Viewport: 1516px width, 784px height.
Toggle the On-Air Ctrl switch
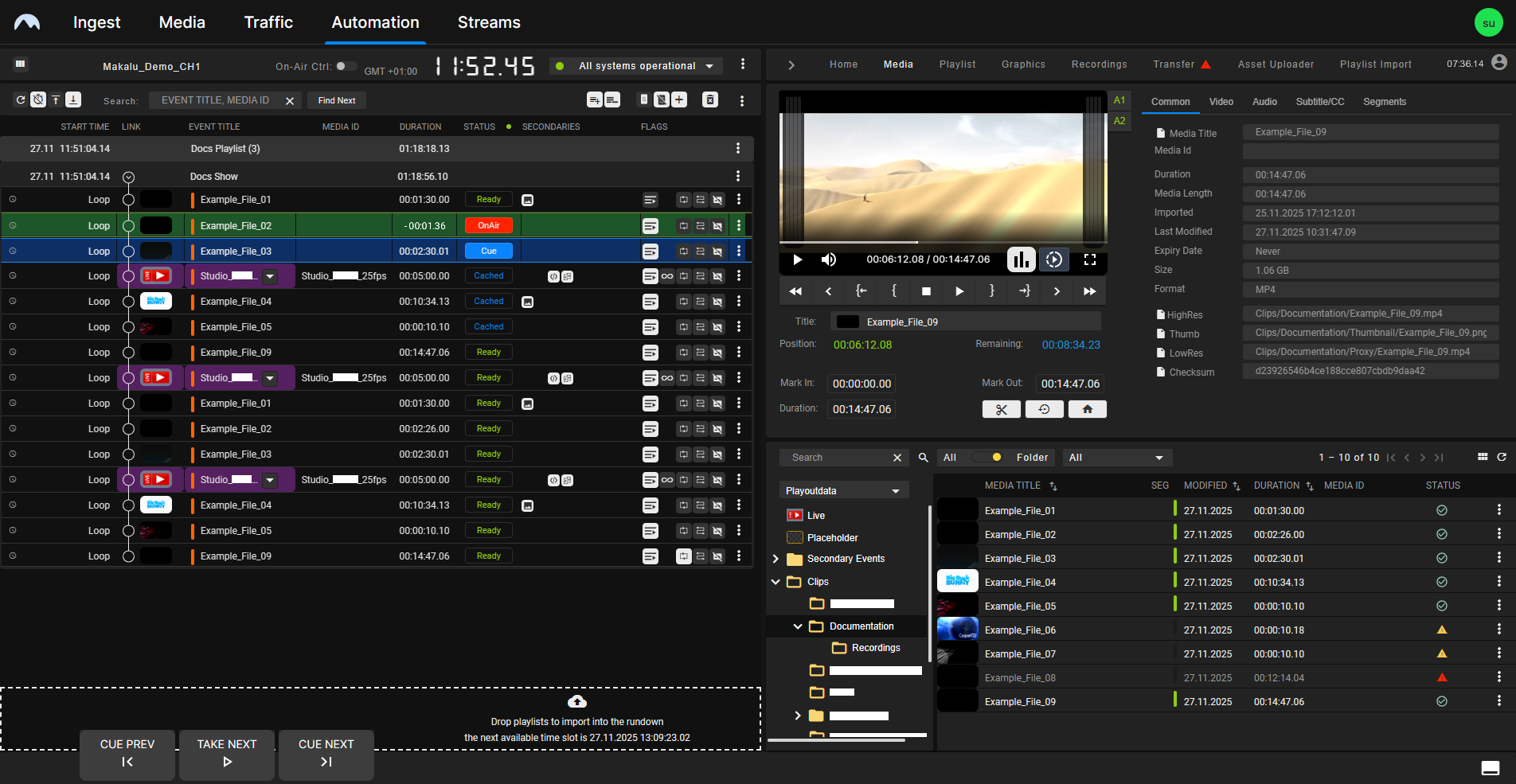tap(346, 66)
